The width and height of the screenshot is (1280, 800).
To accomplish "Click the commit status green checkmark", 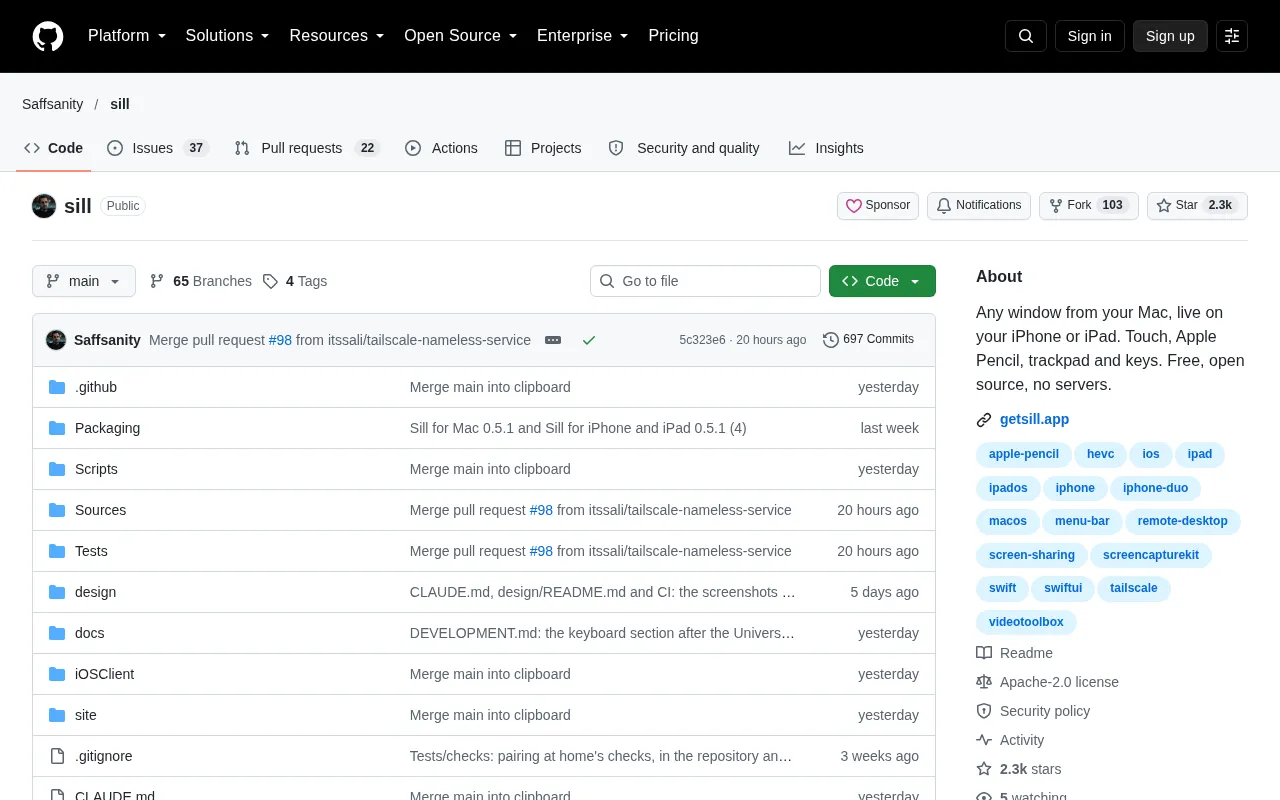I will click(589, 340).
